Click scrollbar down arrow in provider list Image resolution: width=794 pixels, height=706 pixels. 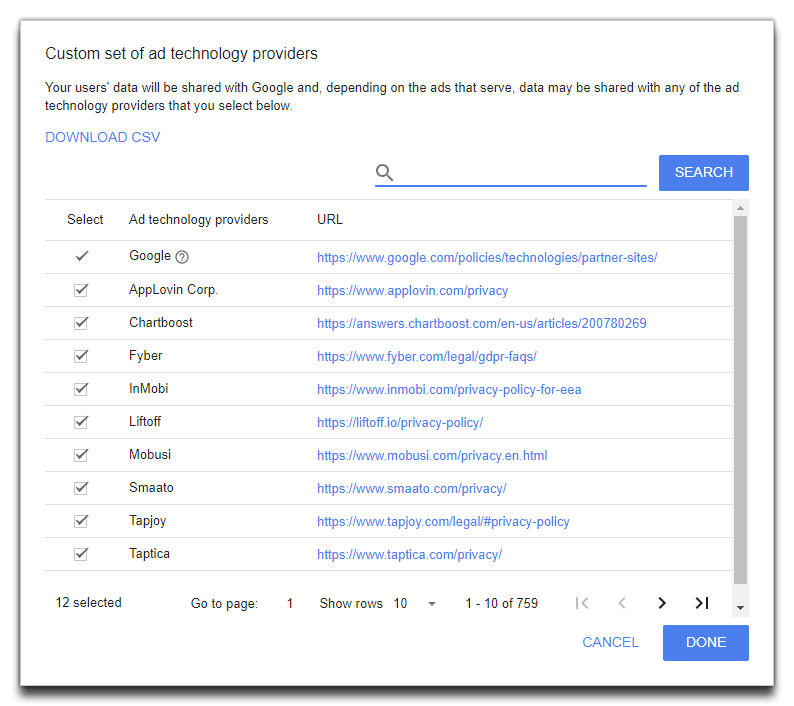point(740,607)
